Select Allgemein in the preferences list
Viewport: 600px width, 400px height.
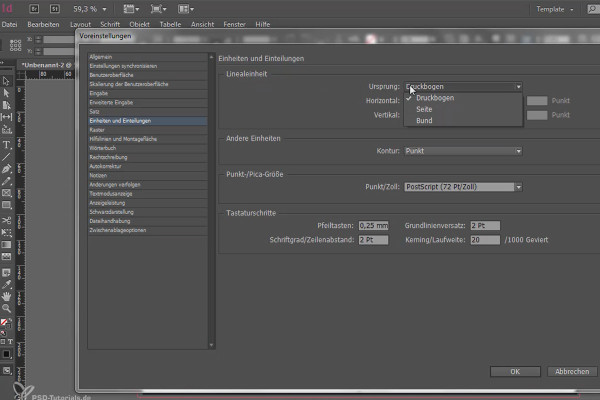pyautogui.click(x=148, y=57)
